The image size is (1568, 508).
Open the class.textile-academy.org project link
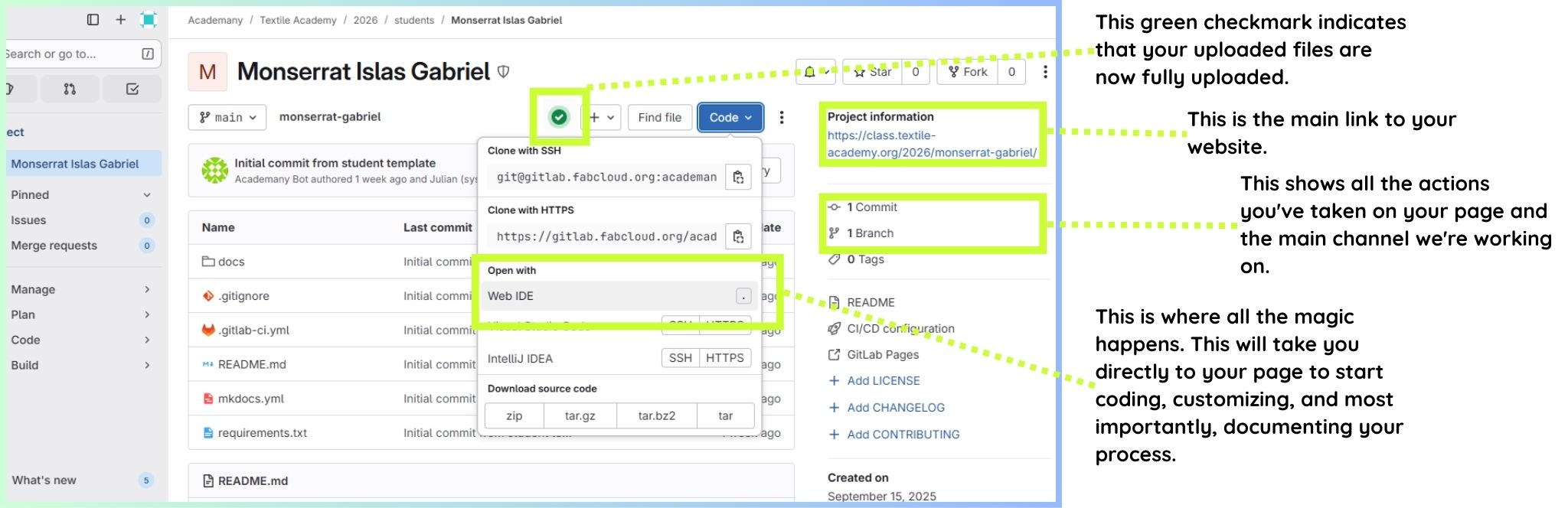click(x=931, y=144)
